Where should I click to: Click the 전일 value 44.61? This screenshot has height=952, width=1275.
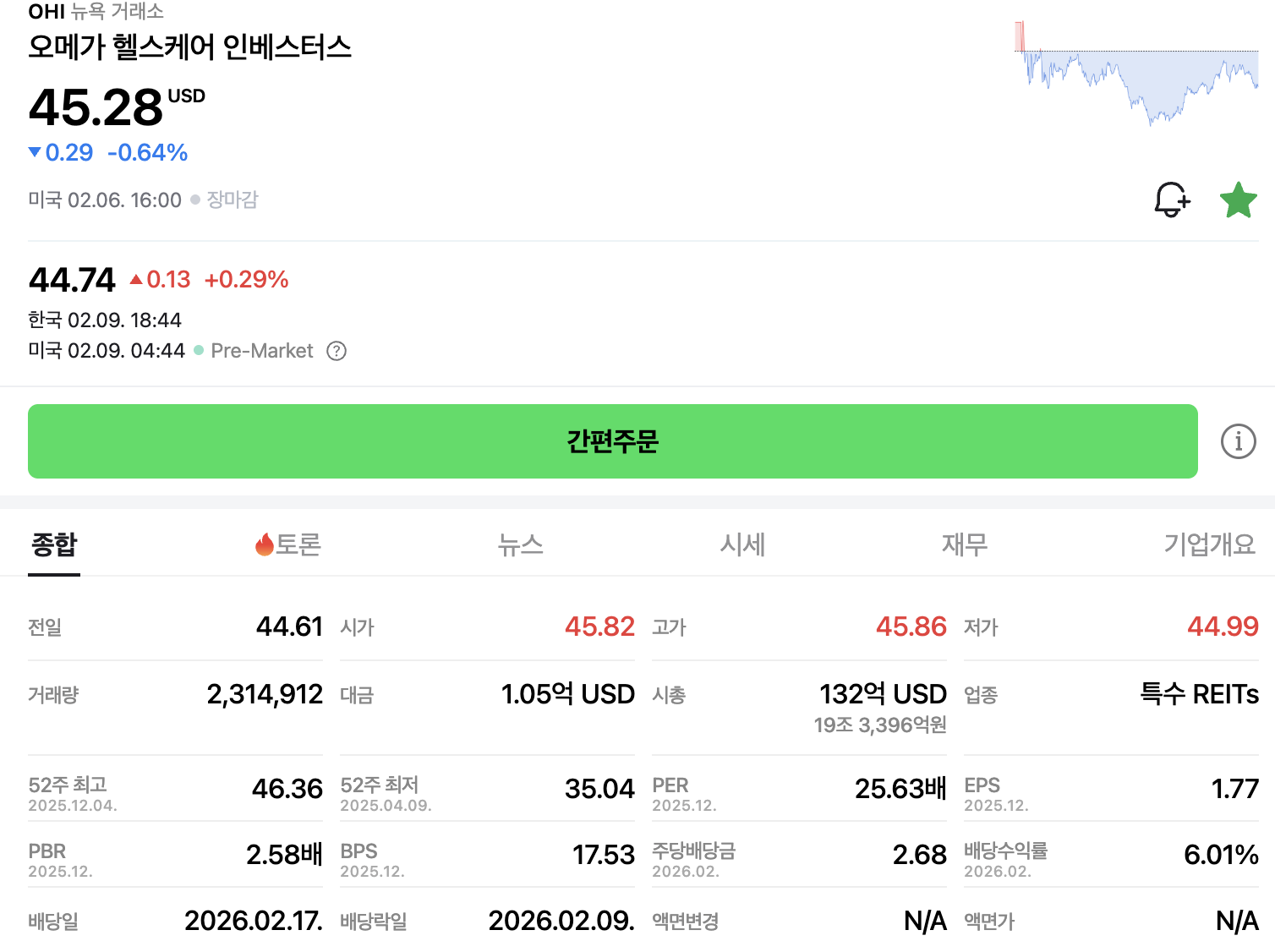(x=289, y=626)
